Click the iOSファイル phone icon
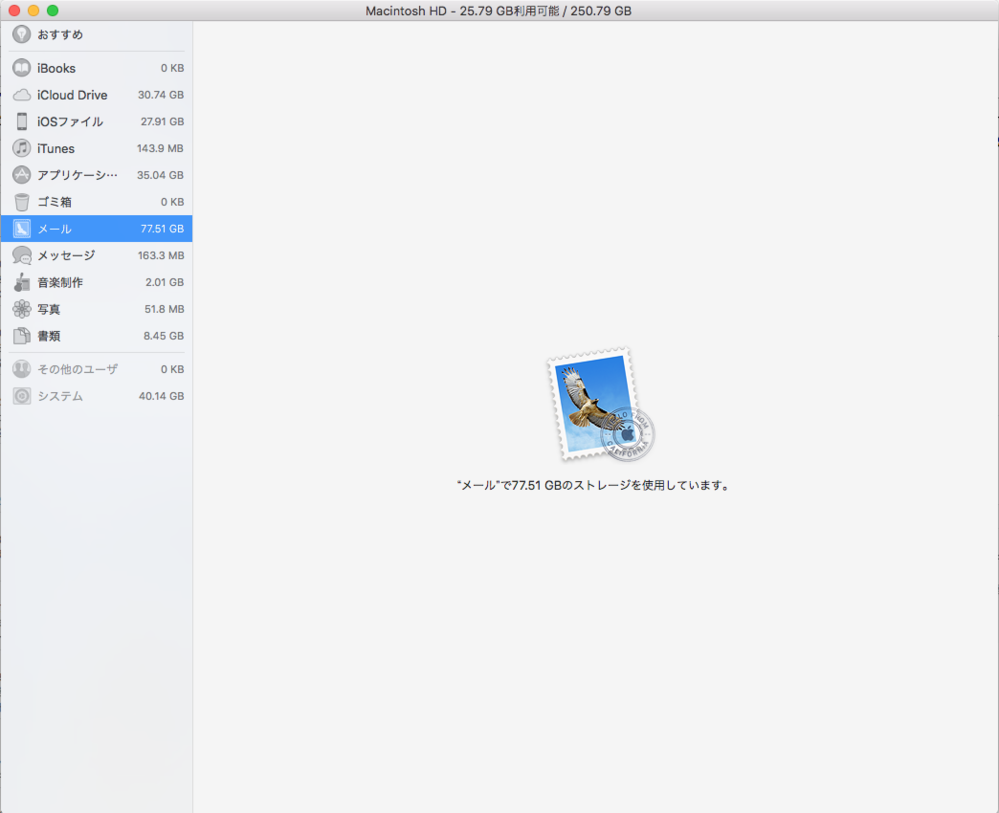The image size is (999, 813). [22, 122]
